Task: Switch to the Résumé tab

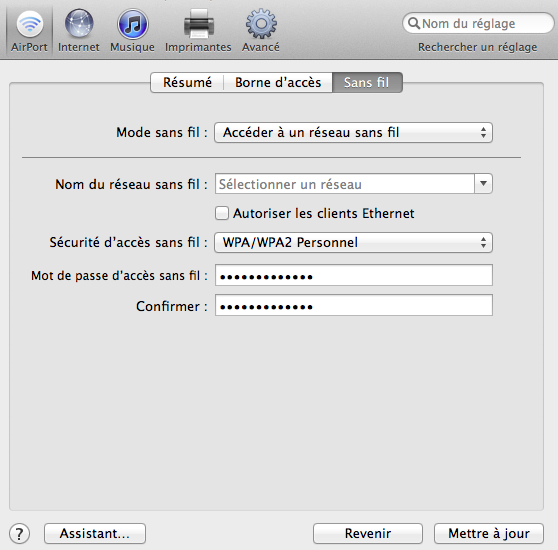Action: tap(187, 83)
